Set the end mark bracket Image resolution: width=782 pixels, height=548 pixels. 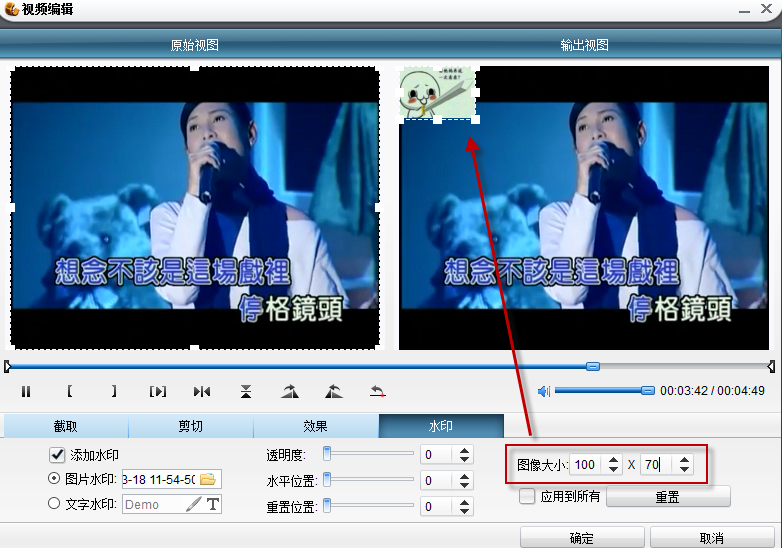point(114,391)
